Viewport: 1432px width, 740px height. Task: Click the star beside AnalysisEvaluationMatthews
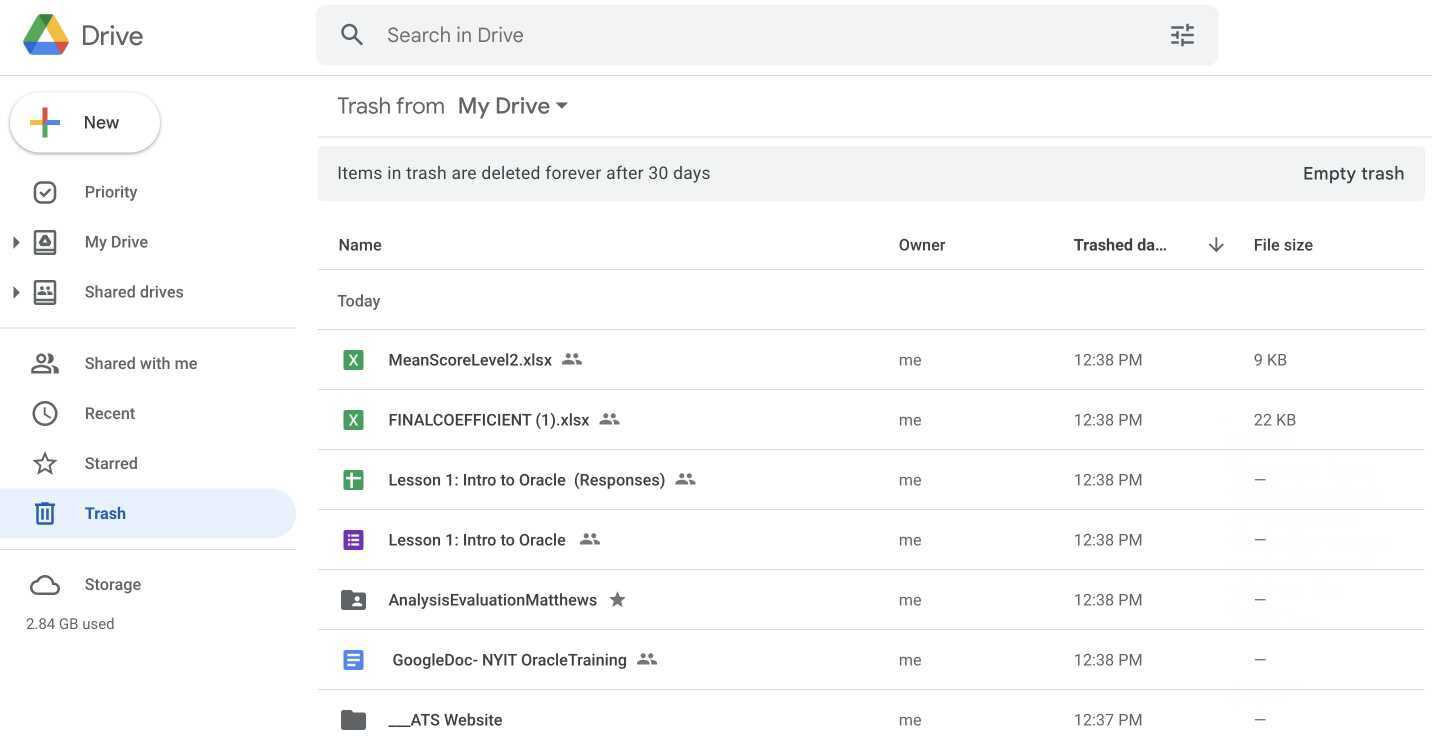[x=617, y=600]
